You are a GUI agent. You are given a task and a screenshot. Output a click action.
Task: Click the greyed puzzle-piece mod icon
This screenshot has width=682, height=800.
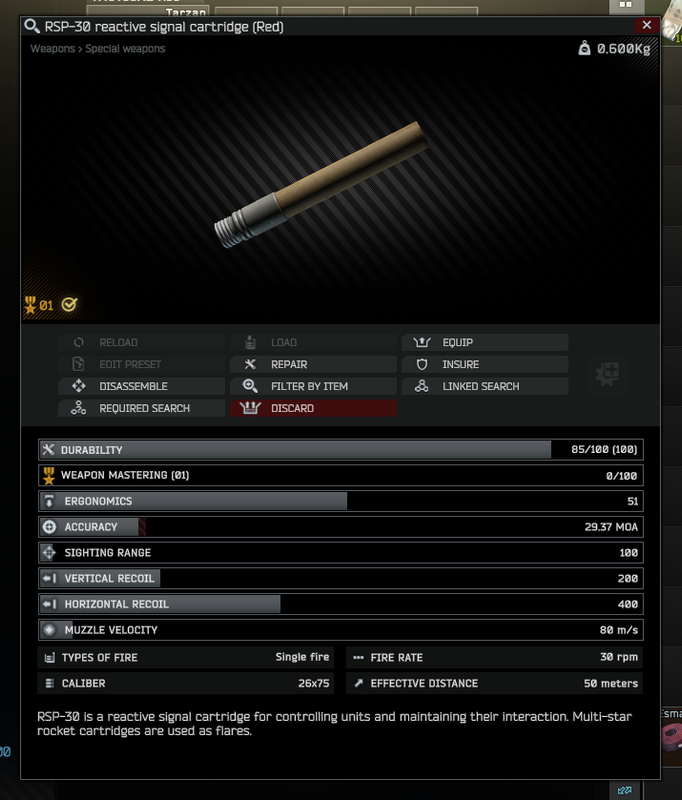pos(607,374)
